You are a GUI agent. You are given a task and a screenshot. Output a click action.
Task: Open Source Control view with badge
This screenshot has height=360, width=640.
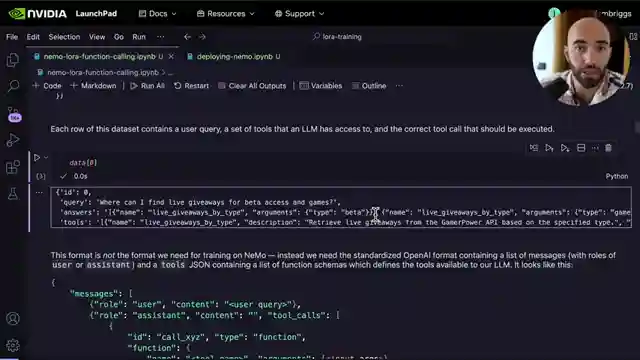click(14, 114)
